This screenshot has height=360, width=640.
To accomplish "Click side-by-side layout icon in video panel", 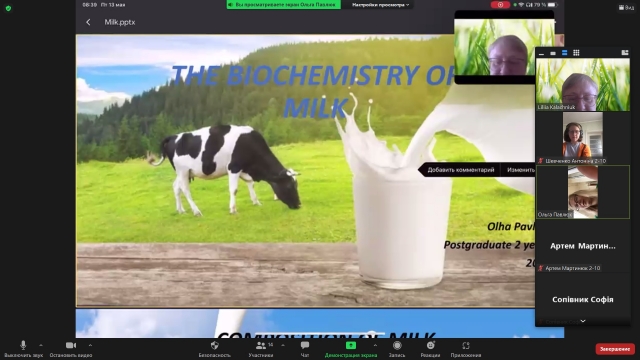I will pos(625,53).
